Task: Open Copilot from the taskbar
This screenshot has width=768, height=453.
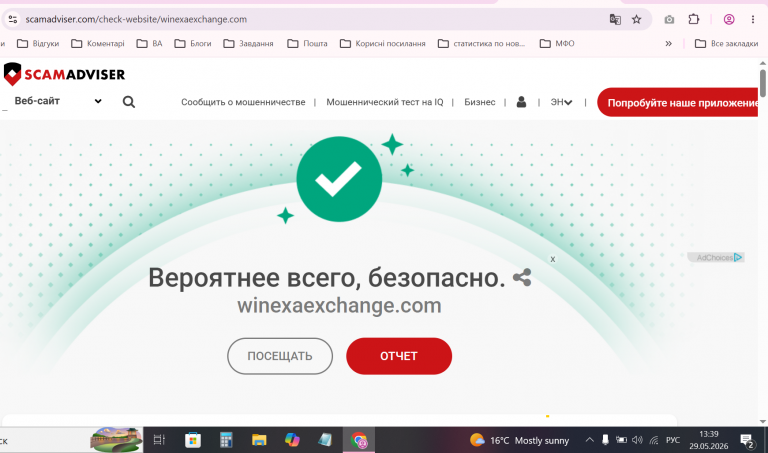Action: 292,440
